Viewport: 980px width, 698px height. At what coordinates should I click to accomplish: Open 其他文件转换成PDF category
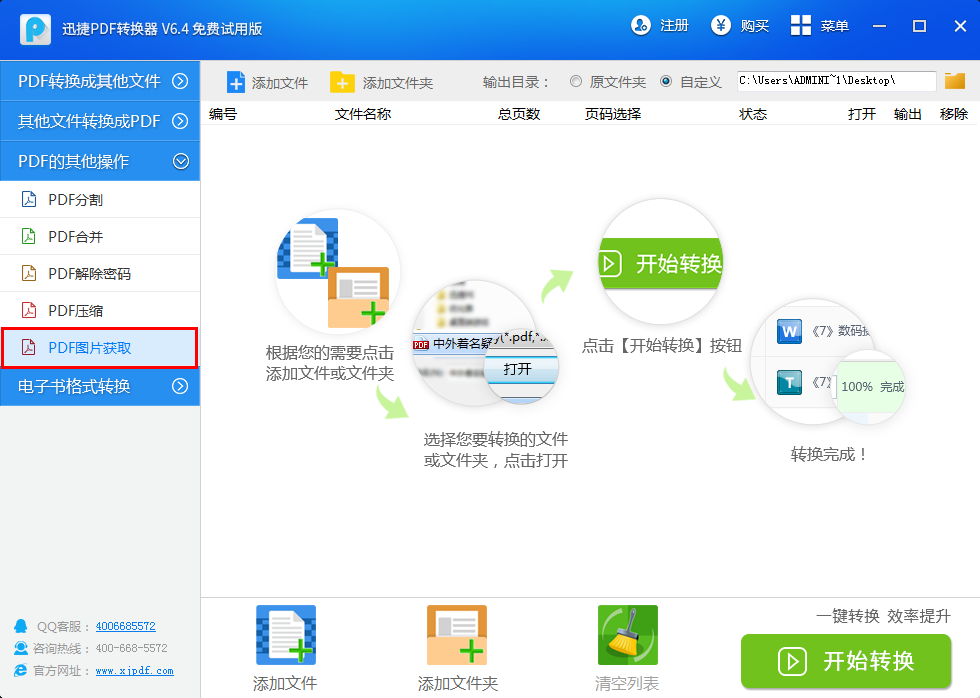pyautogui.click(x=100, y=121)
